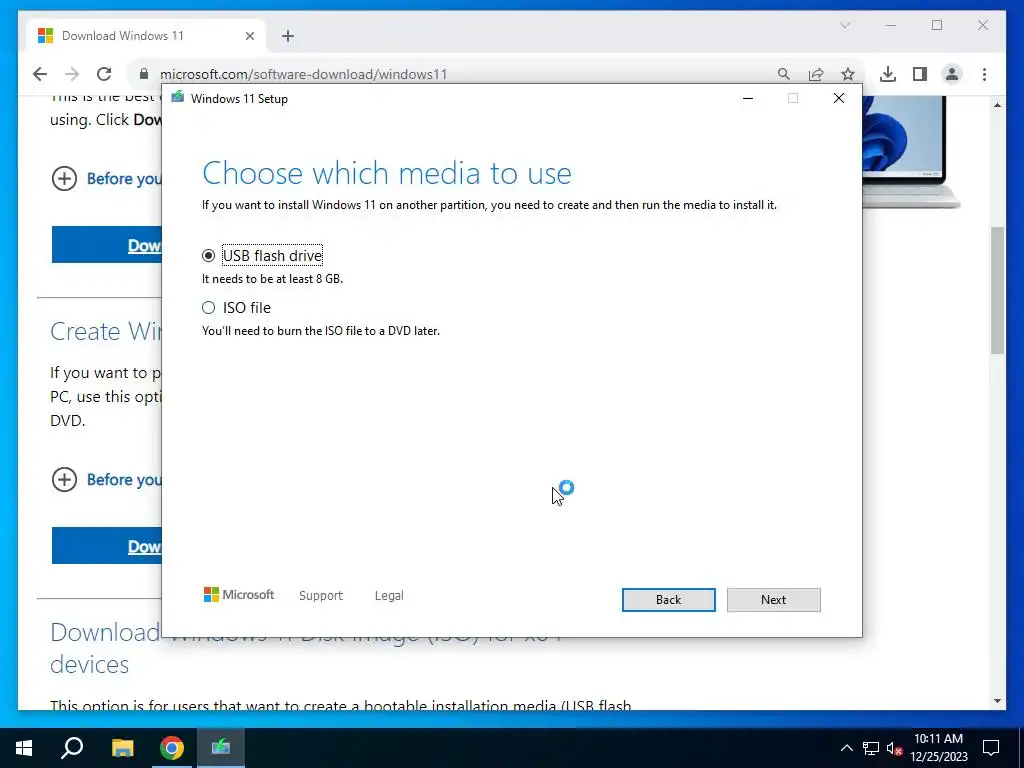Screen dimensions: 1024x768
Task: Open File Explorer from taskbar
Action: 122,748
